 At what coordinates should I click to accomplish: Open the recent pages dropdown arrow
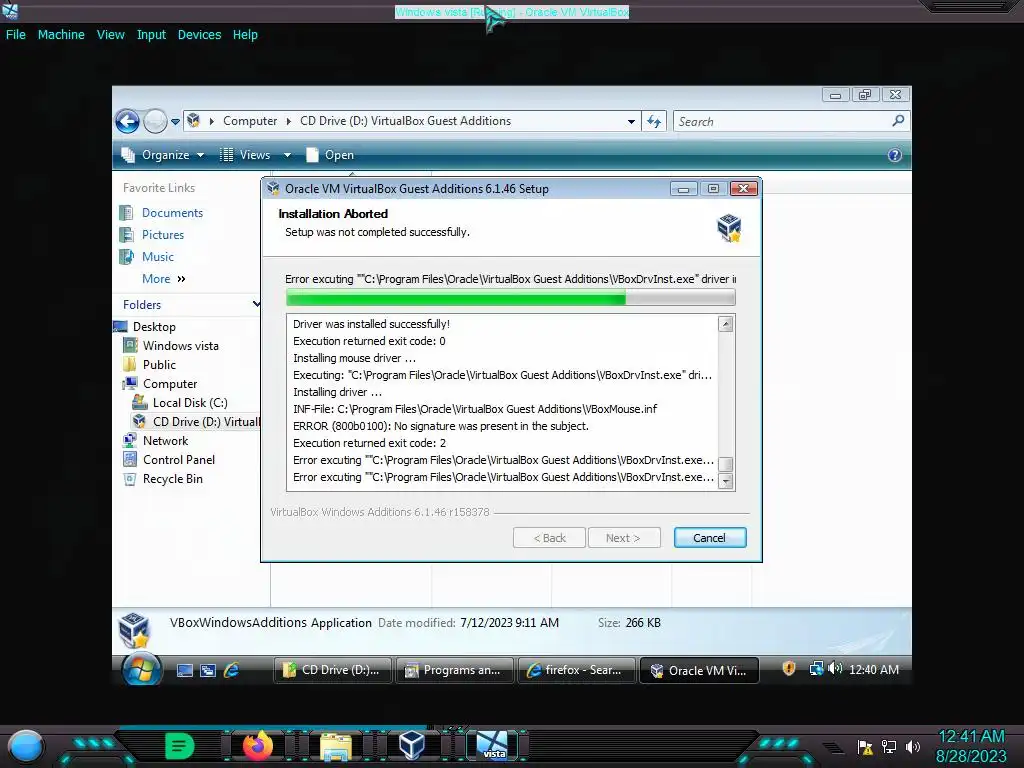(x=175, y=121)
